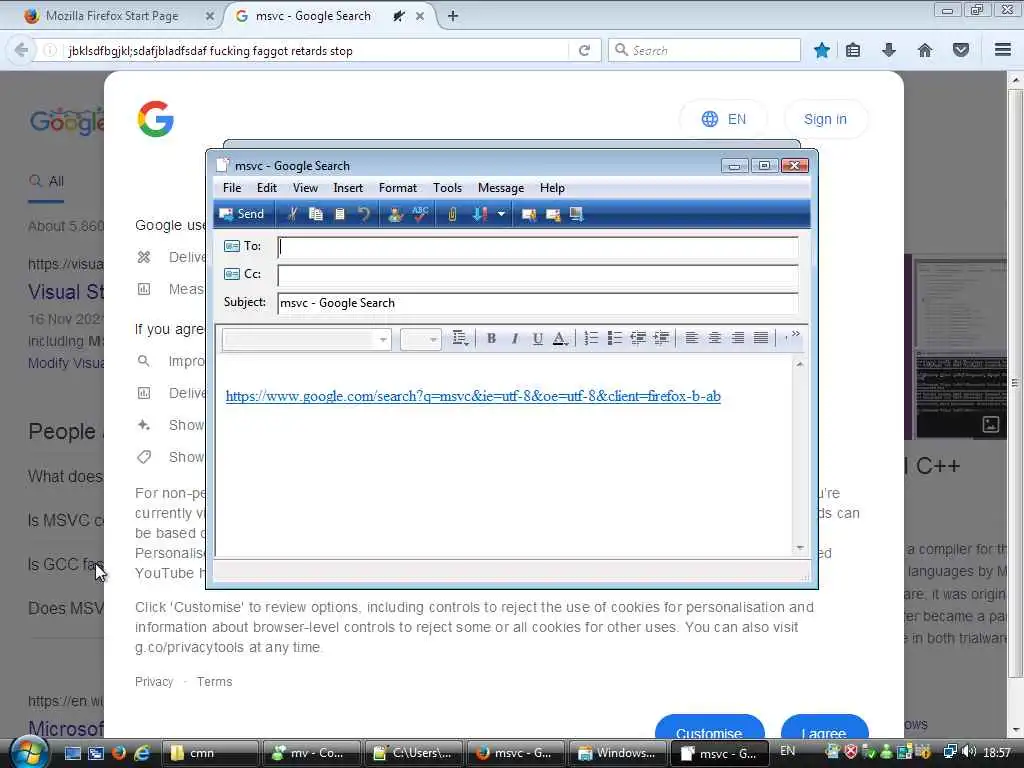
Task: Align message text left
Action: [692, 338]
